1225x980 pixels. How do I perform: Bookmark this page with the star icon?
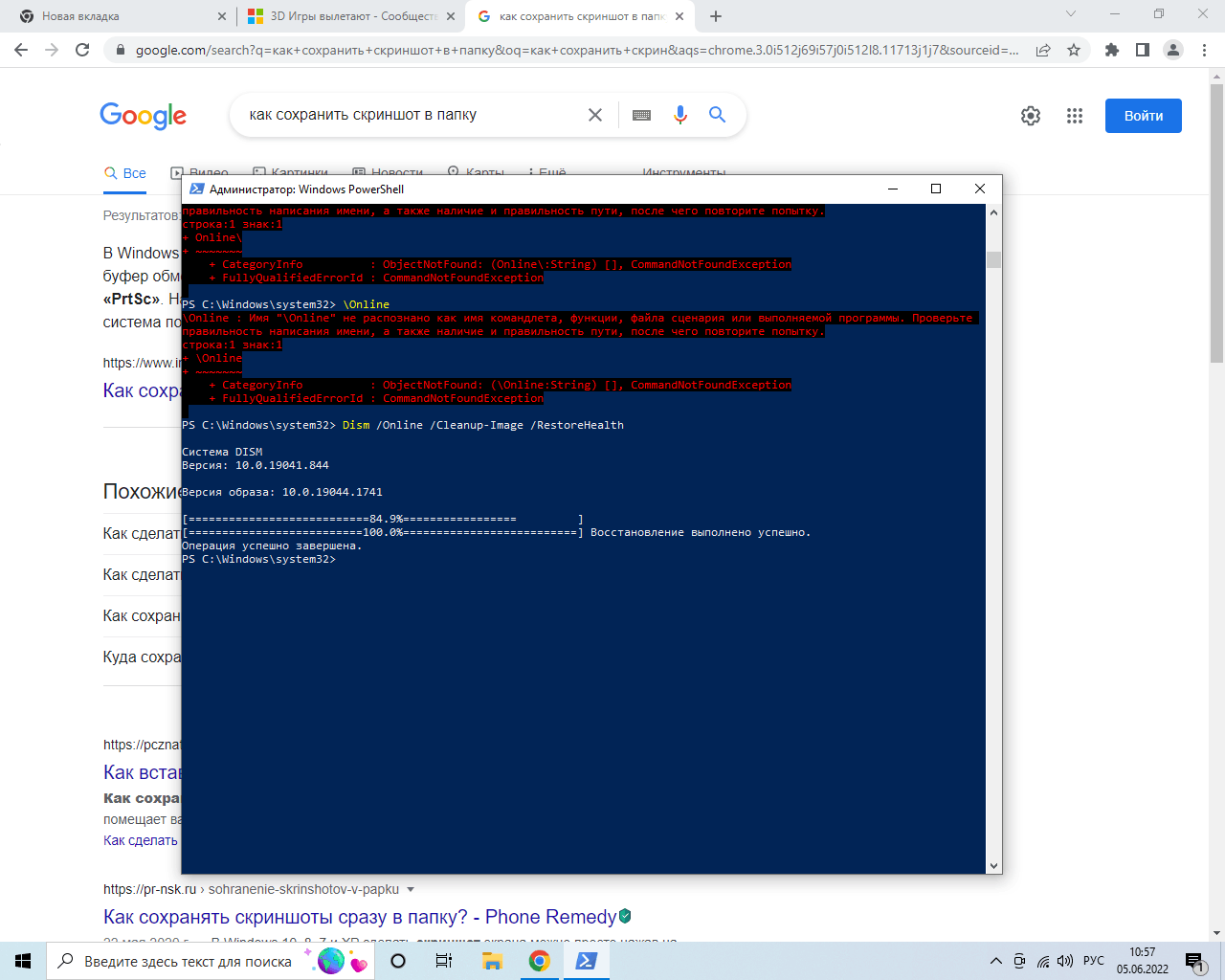tap(1074, 50)
